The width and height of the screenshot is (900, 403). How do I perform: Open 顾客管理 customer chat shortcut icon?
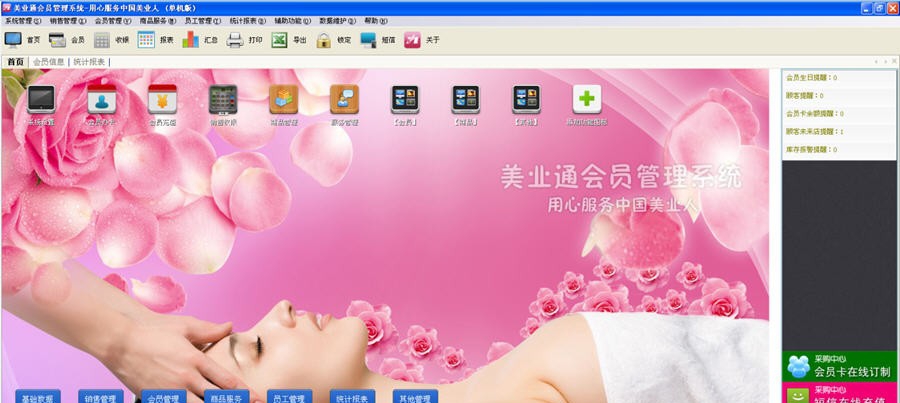(x=344, y=99)
